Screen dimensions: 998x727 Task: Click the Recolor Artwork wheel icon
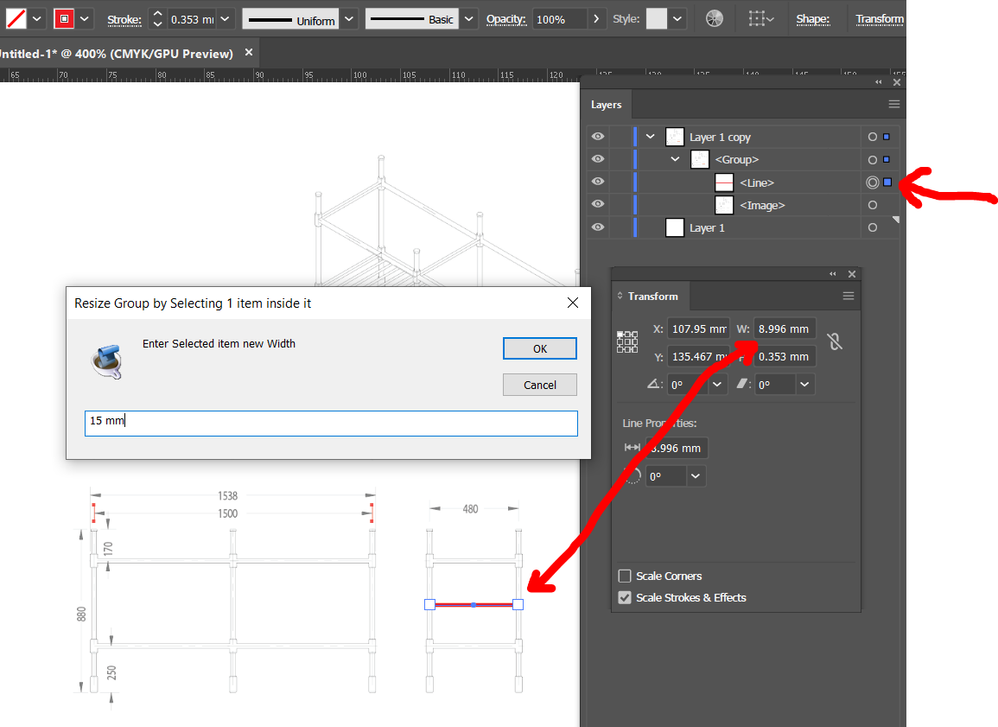714,19
